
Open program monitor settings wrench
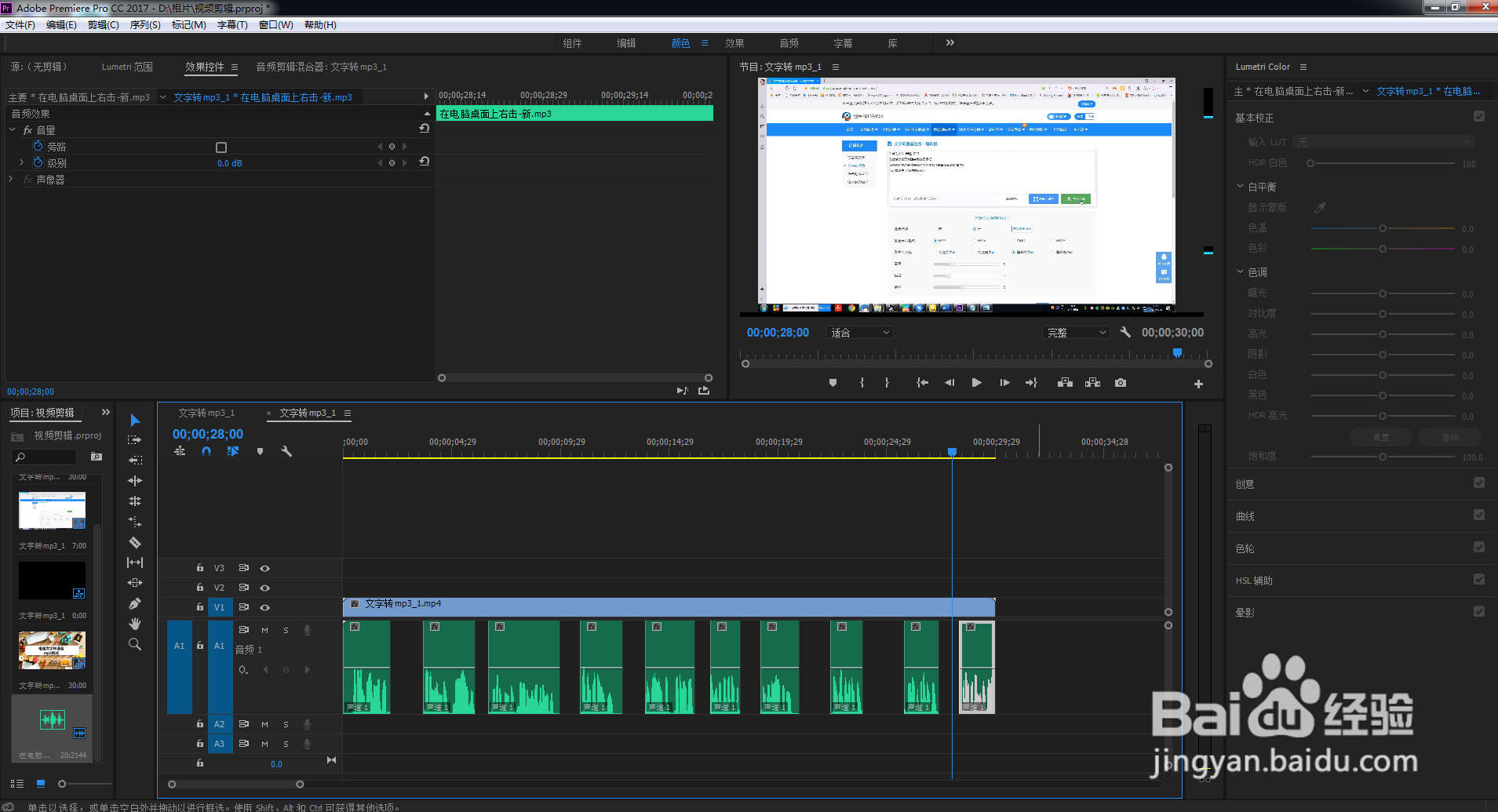[x=1125, y=332]
